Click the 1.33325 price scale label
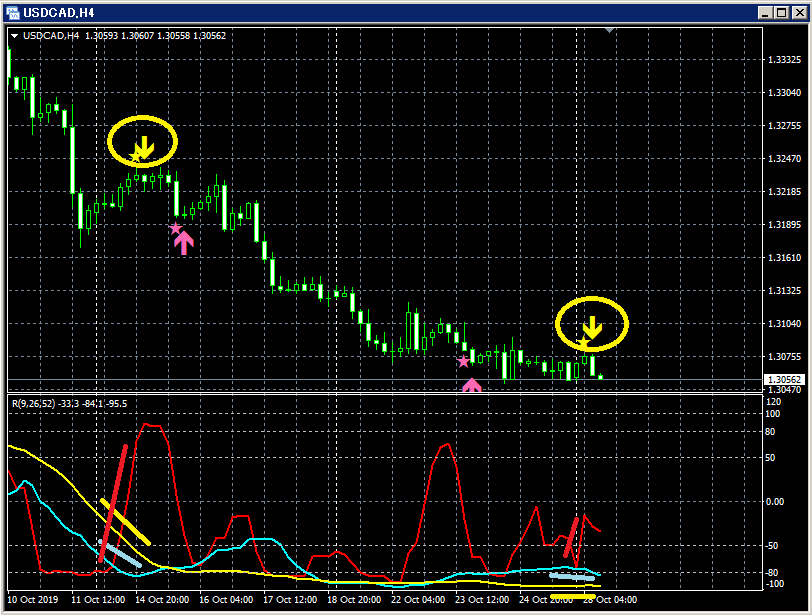This screenshot has height=615, width=812. [784, 60]
